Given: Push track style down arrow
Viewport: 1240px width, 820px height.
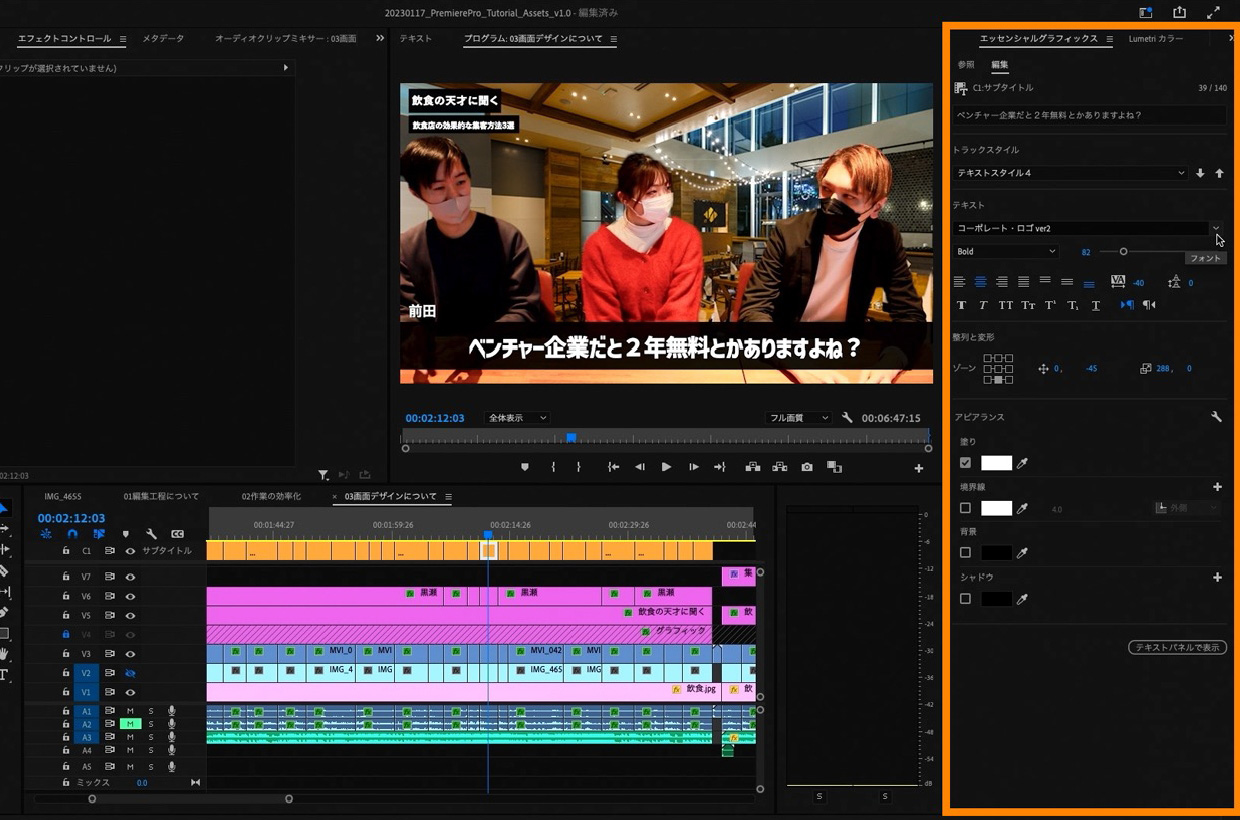Looking at the screenshot, I should tap(1200, 173).
